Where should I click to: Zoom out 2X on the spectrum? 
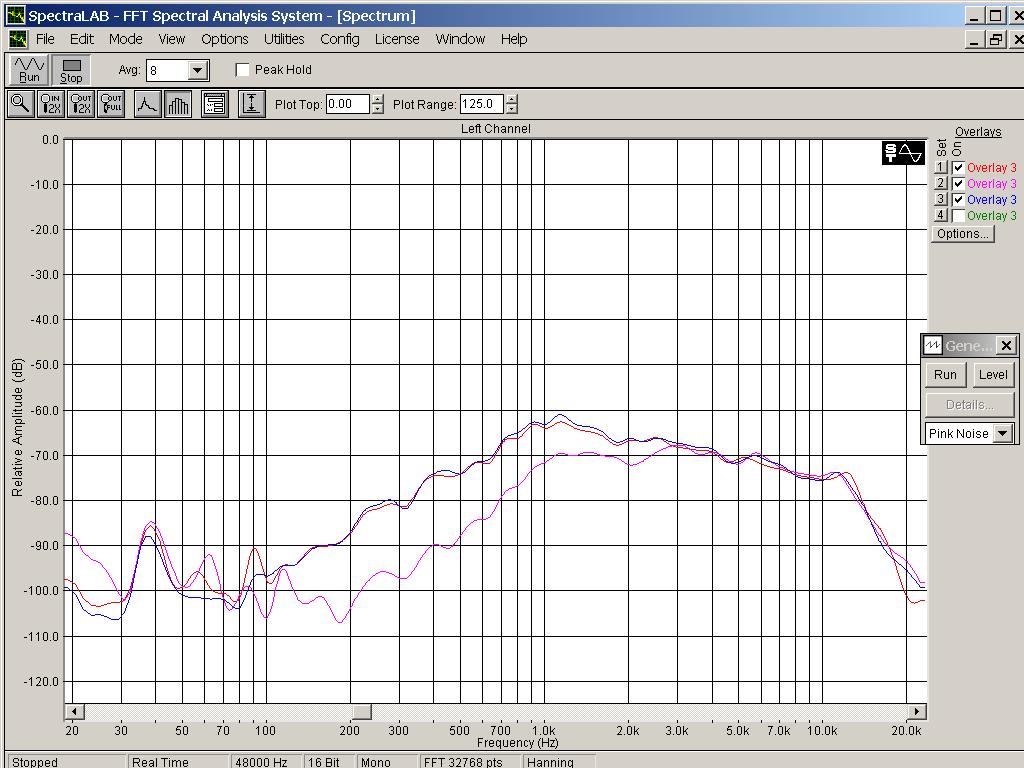coord(81,104)
